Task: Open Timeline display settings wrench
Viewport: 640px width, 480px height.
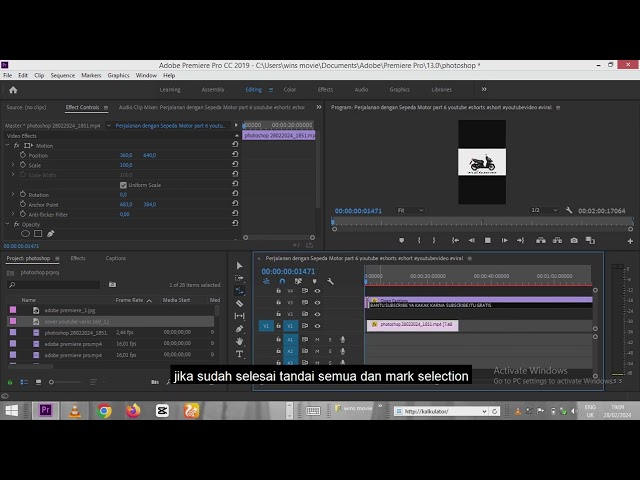Action: coord(330,281)
